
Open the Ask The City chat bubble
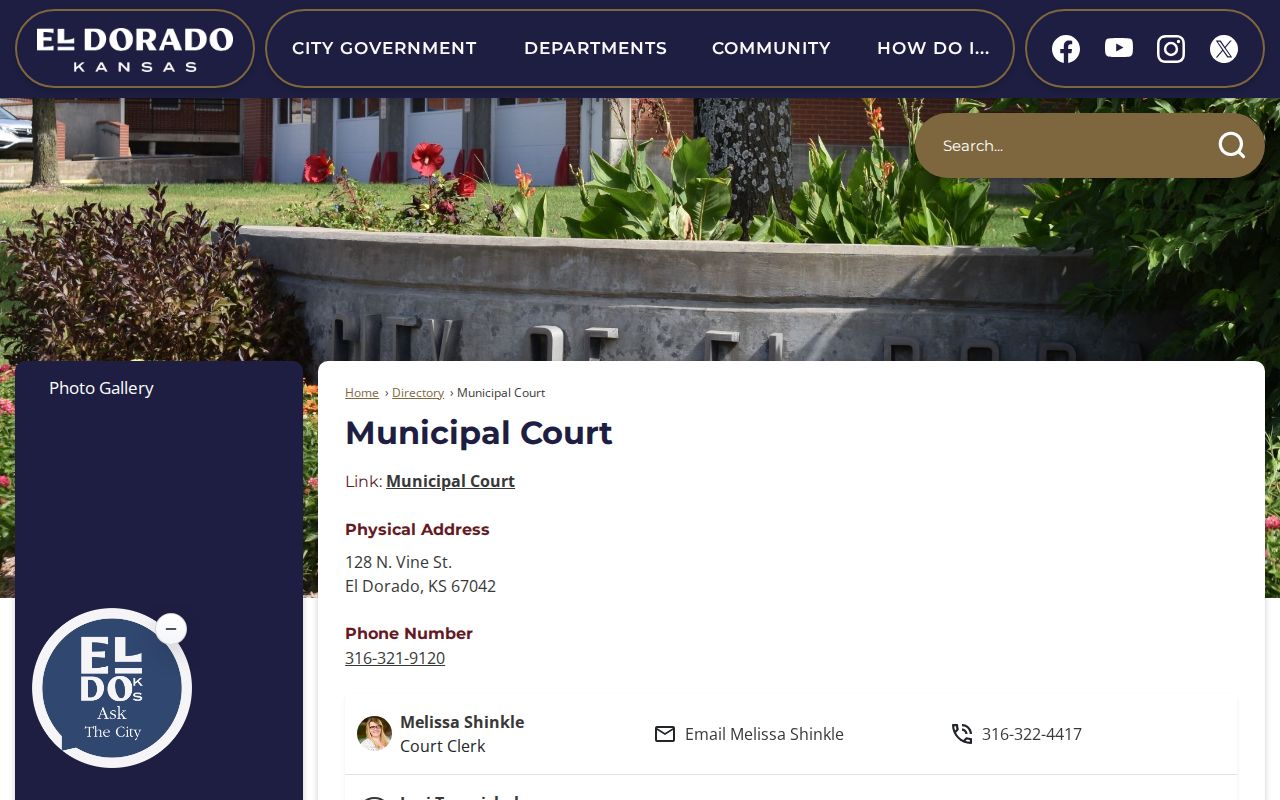(x=111, y=688)
